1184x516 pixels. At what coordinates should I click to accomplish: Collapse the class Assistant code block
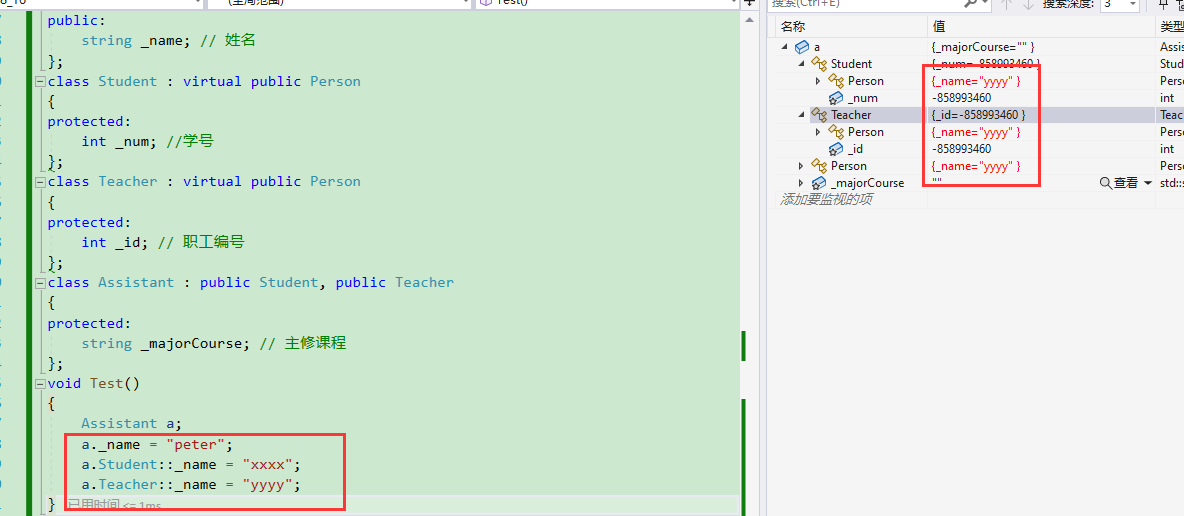tap(40, 283)
